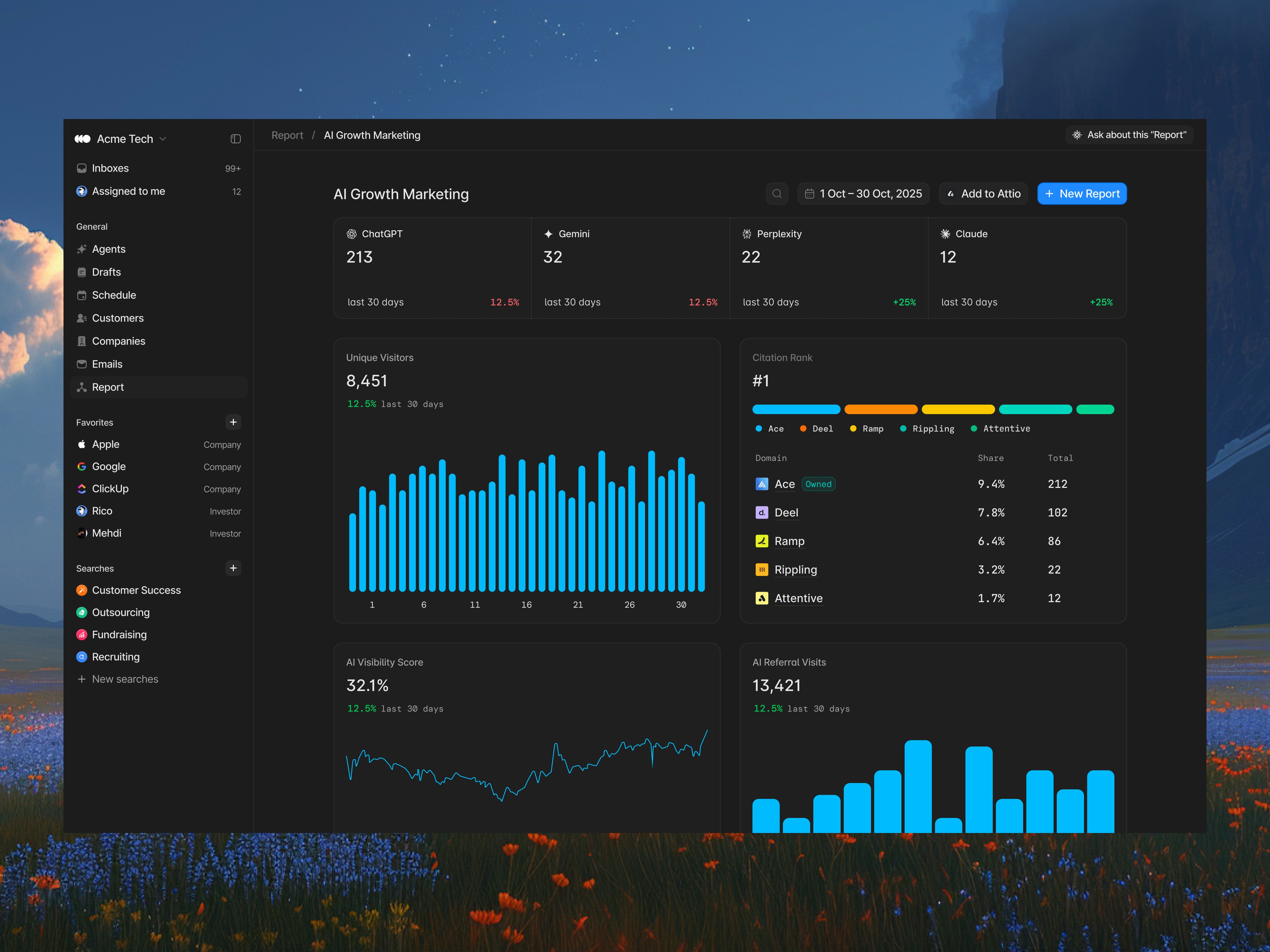Viewport: 1270px width, 952px height.
Task: Open the Schedule page
Action: pyautogui.click(x=158, y=295)
